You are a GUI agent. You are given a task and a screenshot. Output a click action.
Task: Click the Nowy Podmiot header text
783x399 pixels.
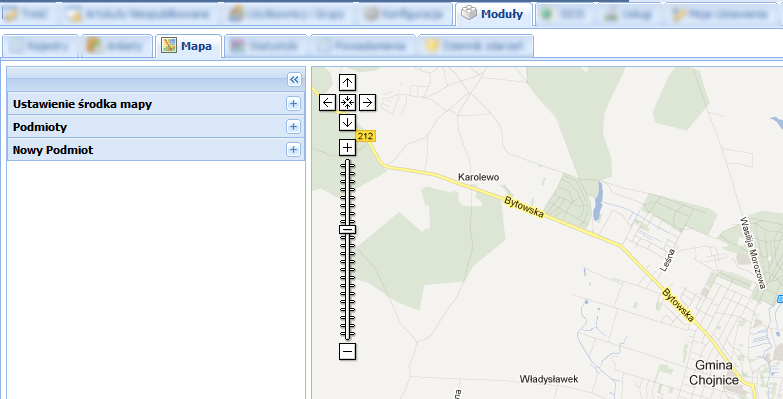[53, 150]
